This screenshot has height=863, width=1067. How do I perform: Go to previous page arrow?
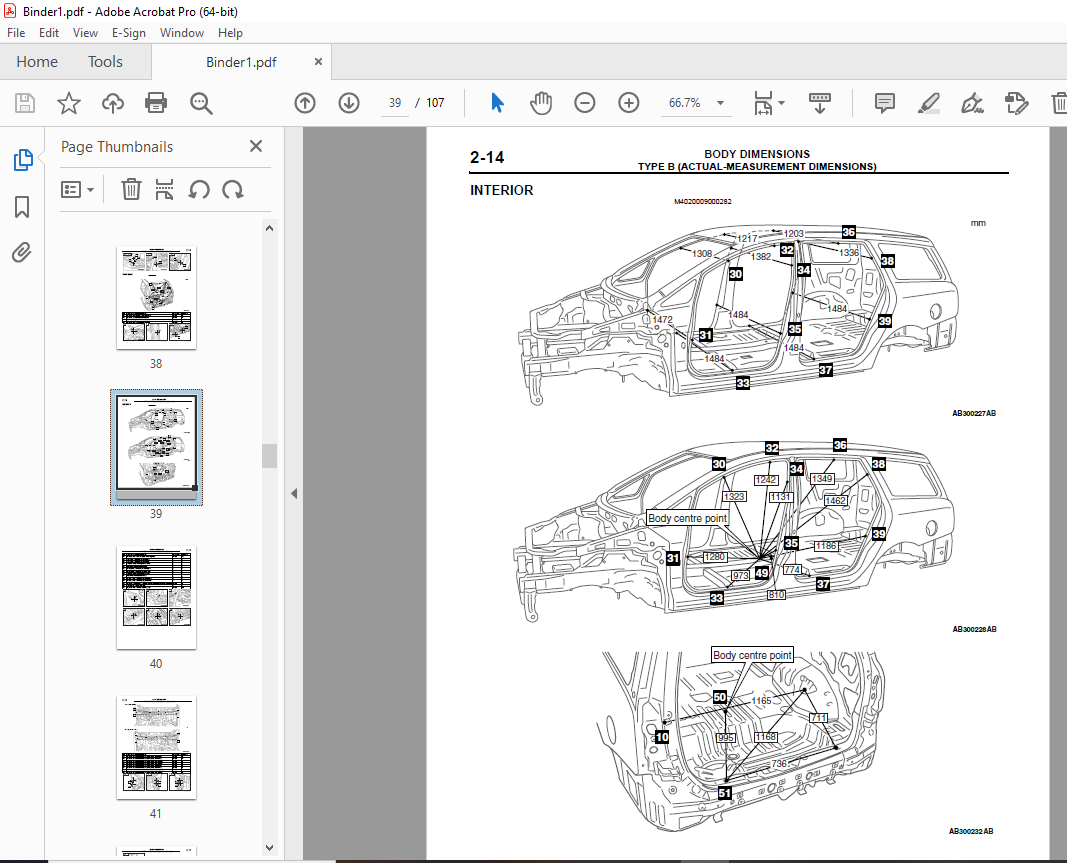click(305, 103)
